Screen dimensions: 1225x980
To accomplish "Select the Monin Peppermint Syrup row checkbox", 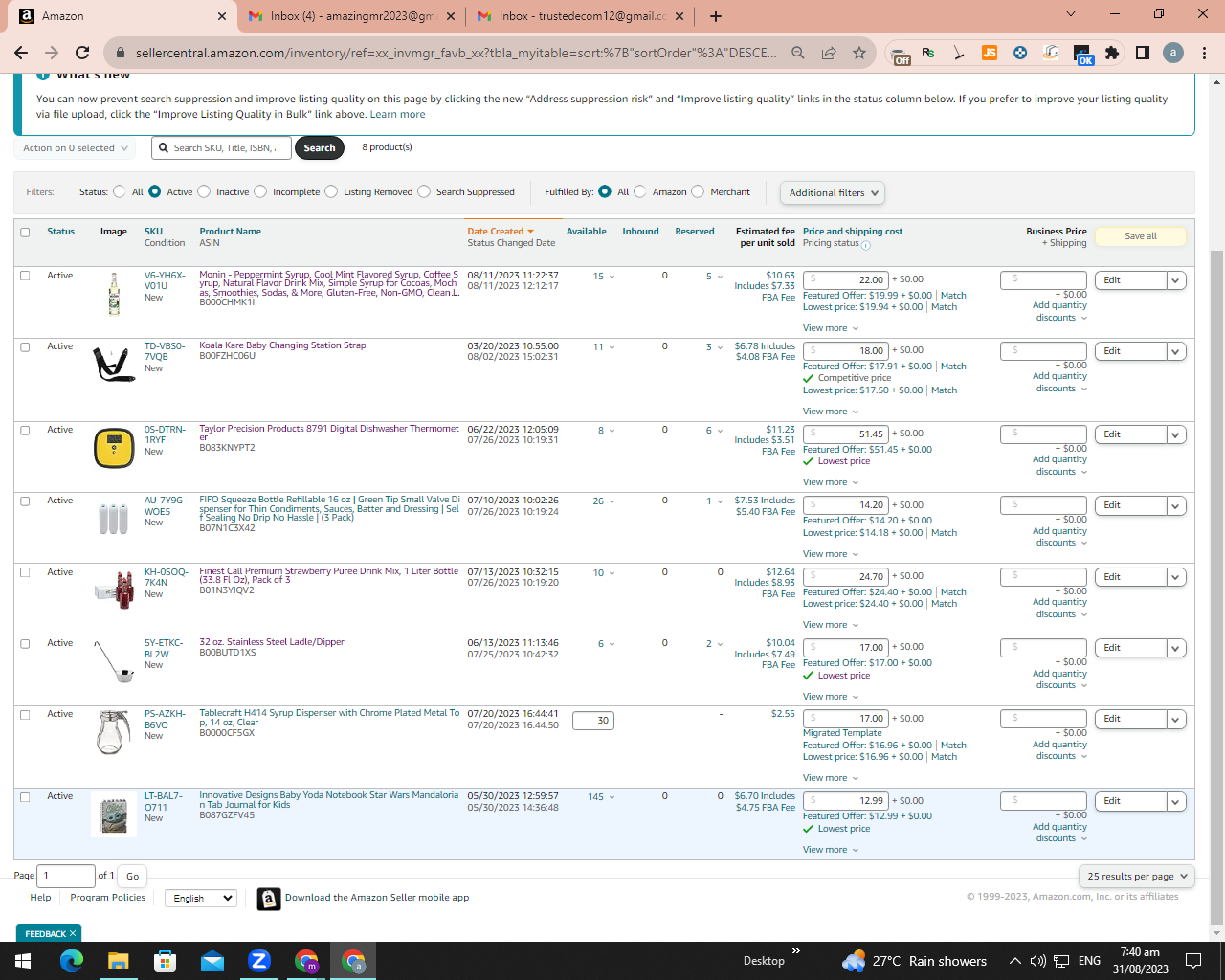I will click(x=25, y=276).
